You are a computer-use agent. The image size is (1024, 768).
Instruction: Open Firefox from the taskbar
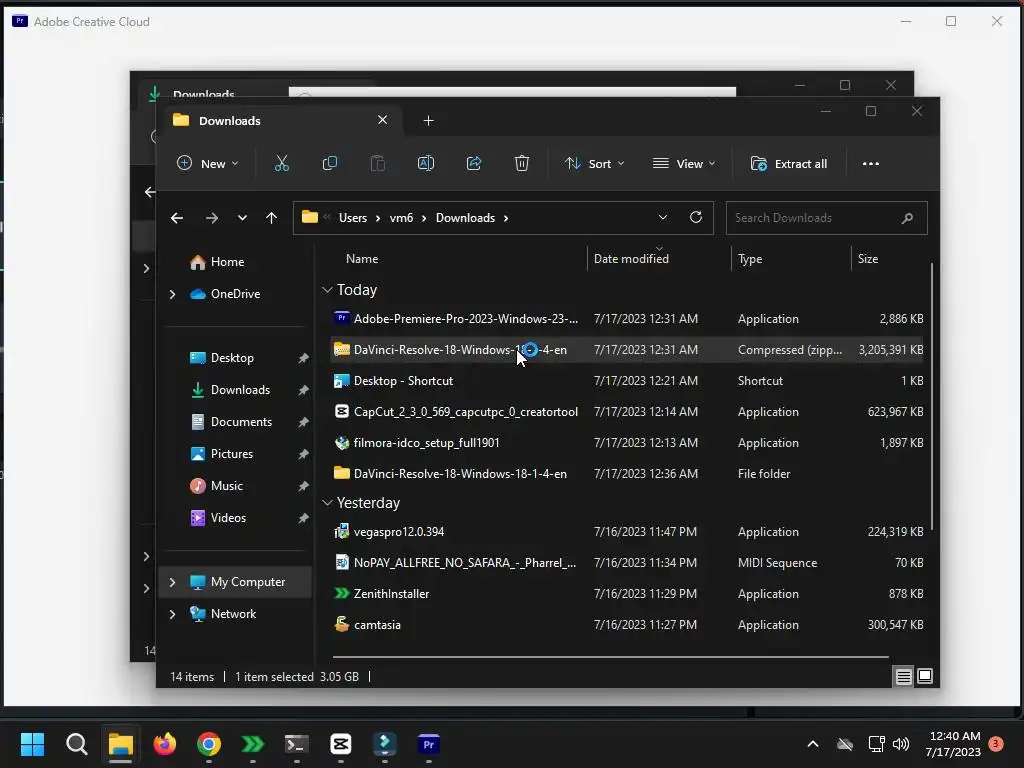[x=165, y=744]
